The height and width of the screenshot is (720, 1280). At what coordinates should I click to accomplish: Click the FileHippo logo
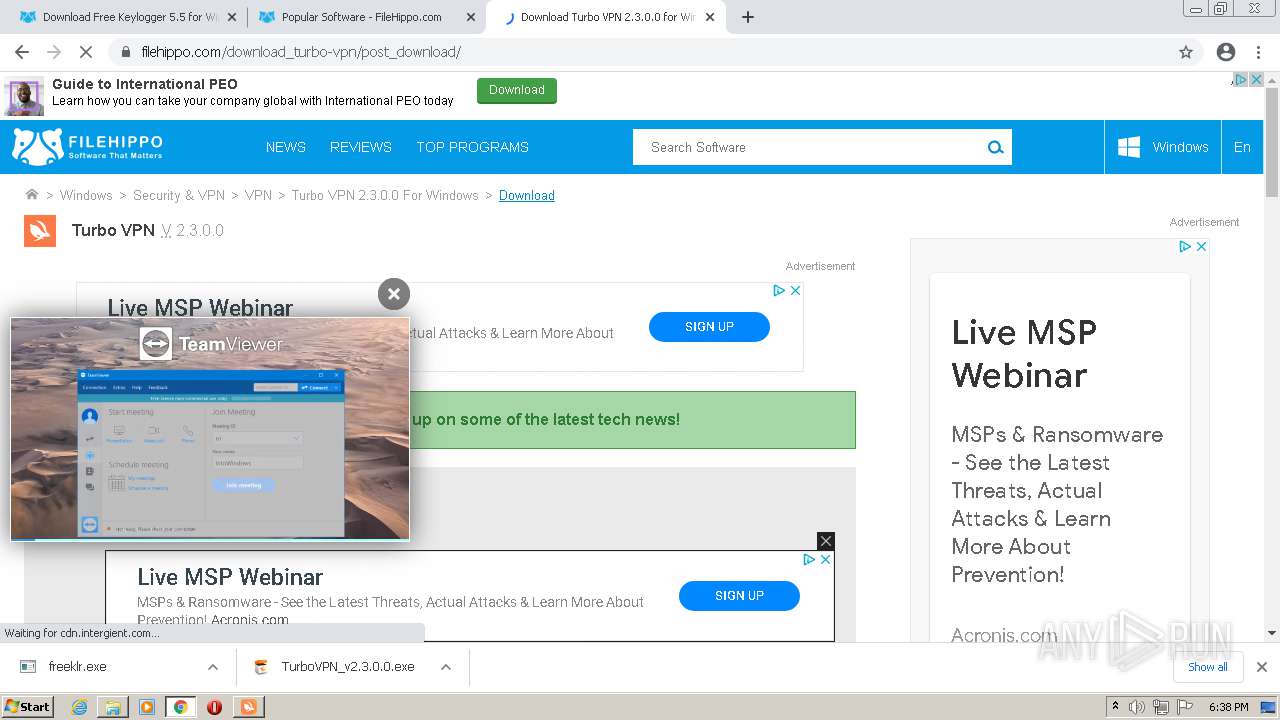87,147
